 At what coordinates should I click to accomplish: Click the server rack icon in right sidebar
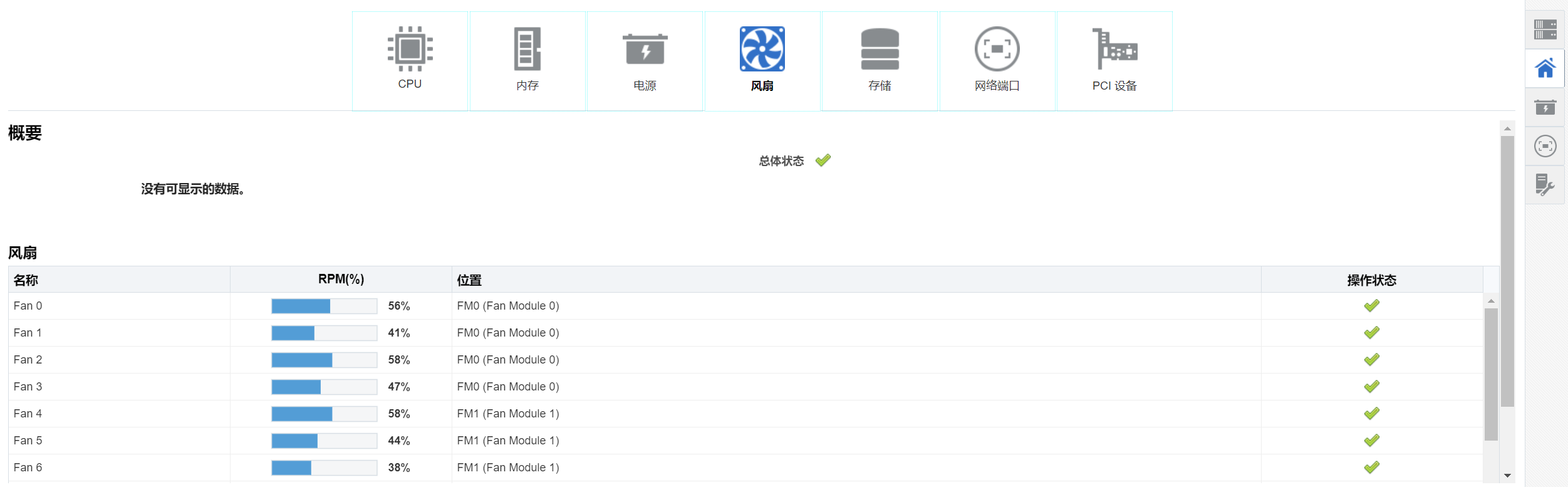pos(1545,29)
